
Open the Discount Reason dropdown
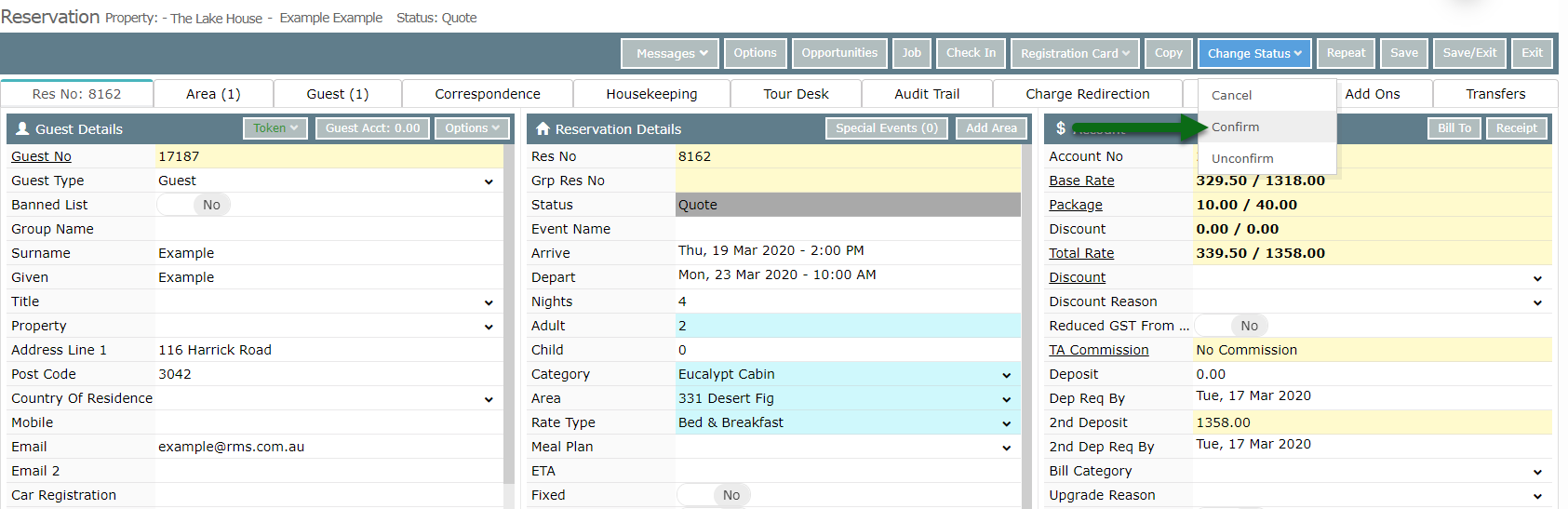(x=1537, y=302)
